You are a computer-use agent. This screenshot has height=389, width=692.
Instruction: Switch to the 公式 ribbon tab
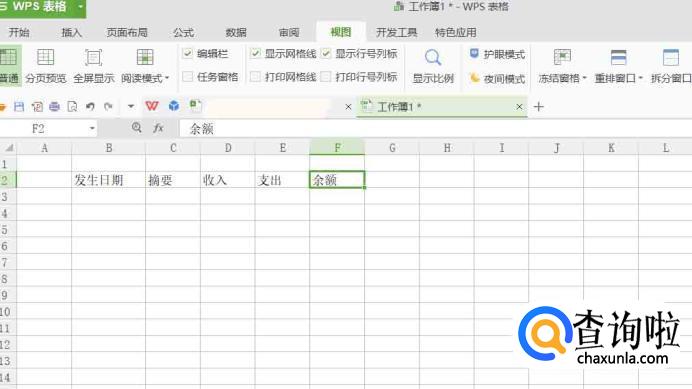click(x=184, y=32)
